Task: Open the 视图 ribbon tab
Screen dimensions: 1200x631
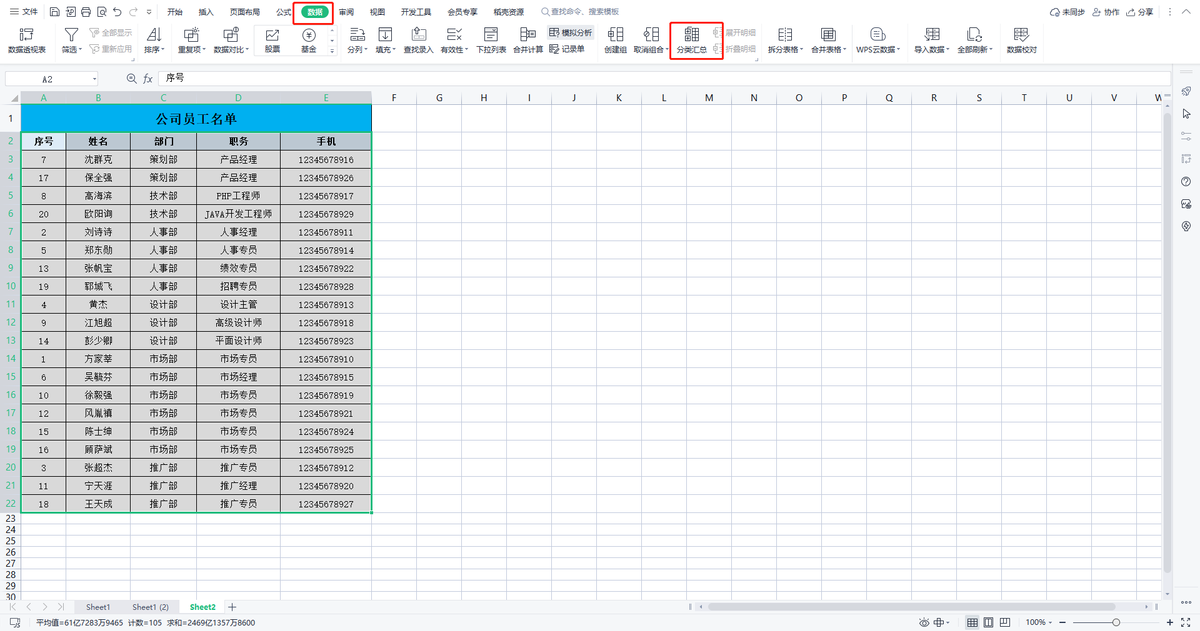Action: click(x=377, y=12)
